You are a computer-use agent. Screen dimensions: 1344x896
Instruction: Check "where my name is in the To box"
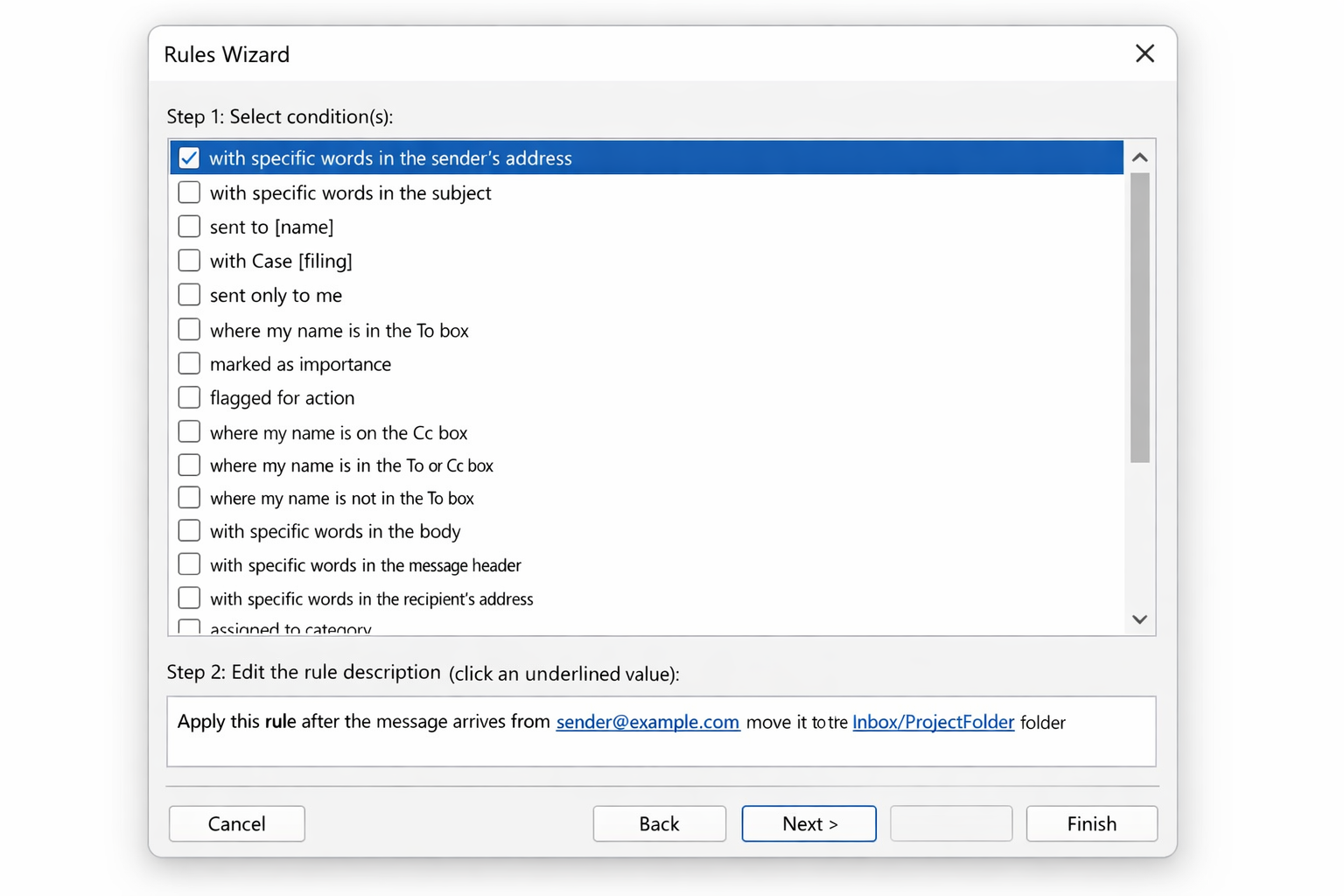pyautogui.click(x=188, y=329)
